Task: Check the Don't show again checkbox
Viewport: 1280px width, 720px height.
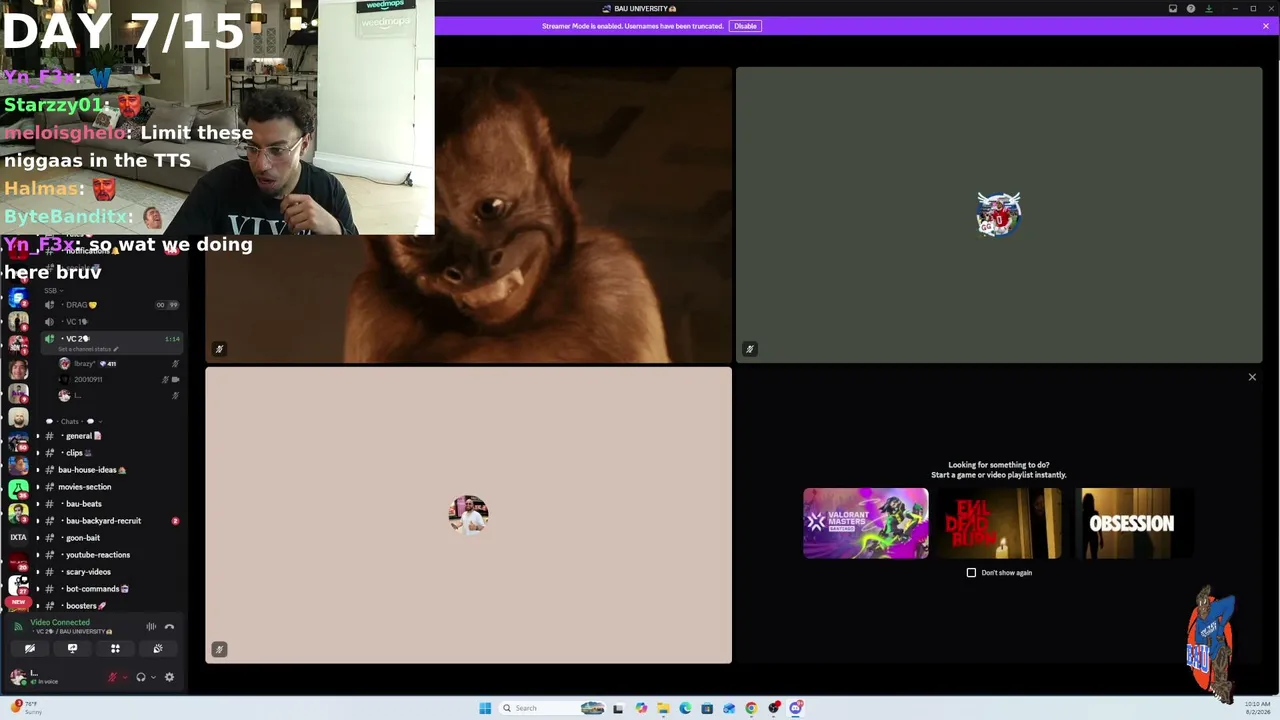Action: pyautogui.click(x=971, y=573)
